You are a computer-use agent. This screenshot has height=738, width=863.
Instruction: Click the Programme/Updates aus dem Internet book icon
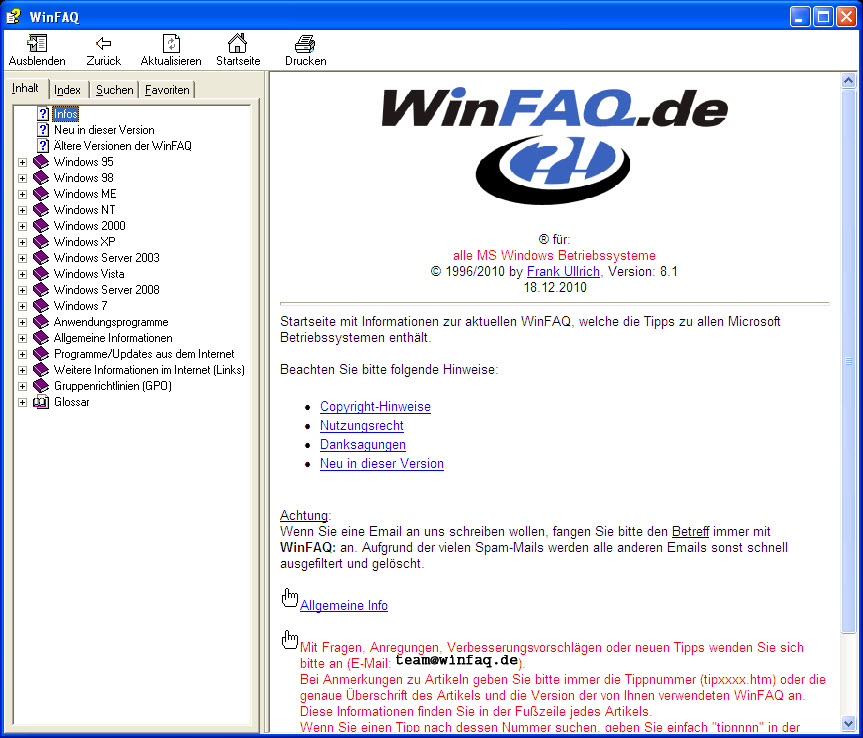tap(41, 354)
